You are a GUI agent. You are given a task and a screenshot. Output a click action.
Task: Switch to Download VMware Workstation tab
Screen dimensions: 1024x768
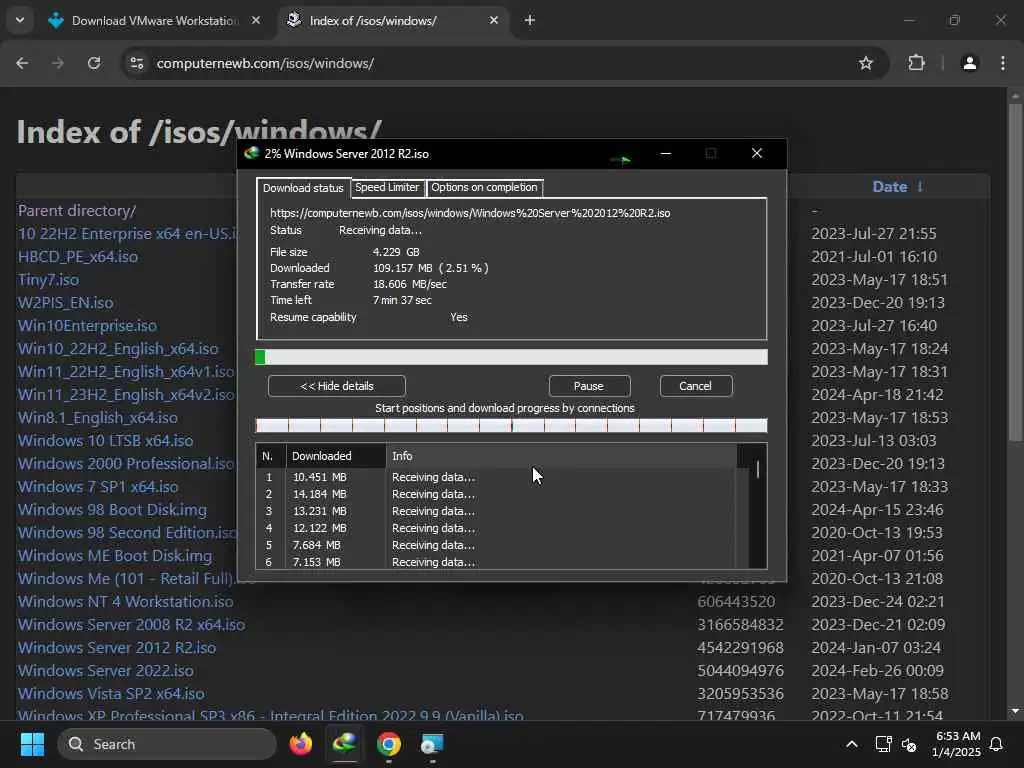pyautogui.click(x=153, y=21)
